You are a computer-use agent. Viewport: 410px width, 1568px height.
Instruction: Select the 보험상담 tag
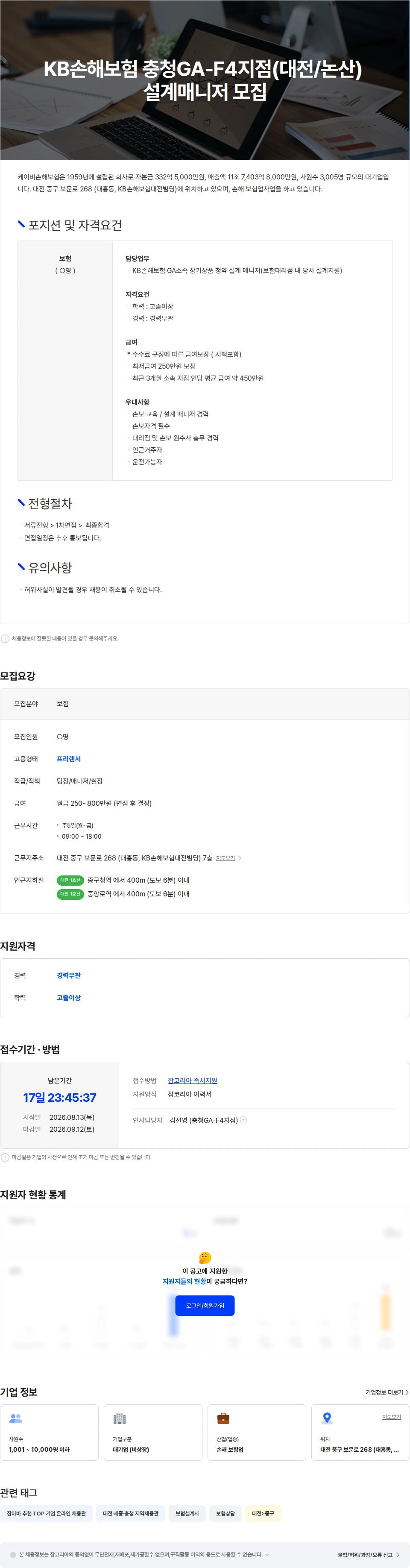225,1513
